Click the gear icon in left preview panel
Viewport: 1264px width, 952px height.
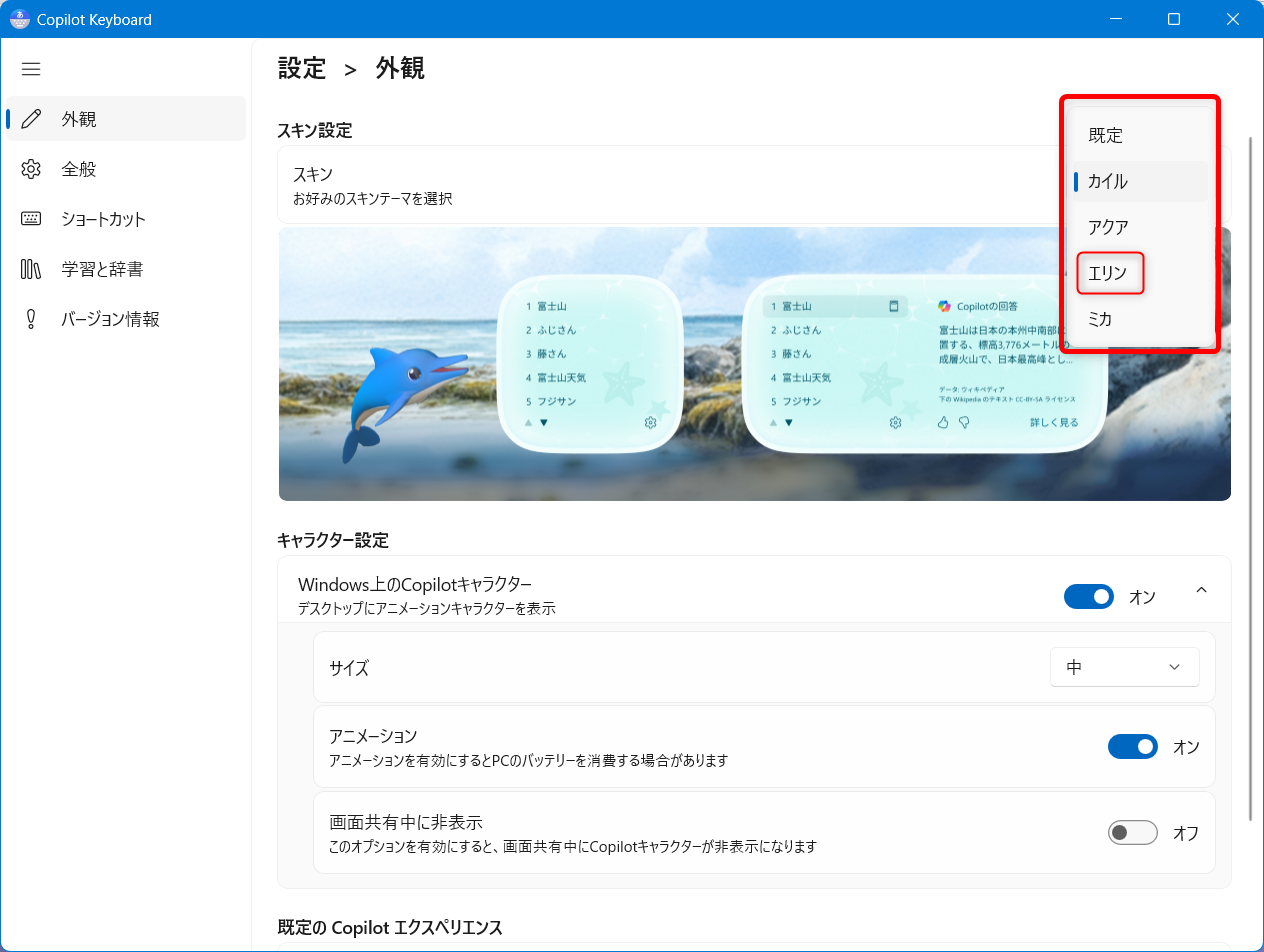650,422
